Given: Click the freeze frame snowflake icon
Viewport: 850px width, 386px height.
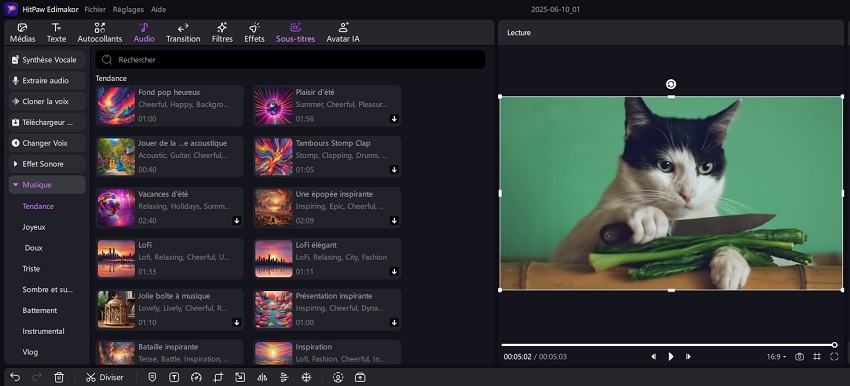Looking at the screenshot, I should [x=306, y=377].
